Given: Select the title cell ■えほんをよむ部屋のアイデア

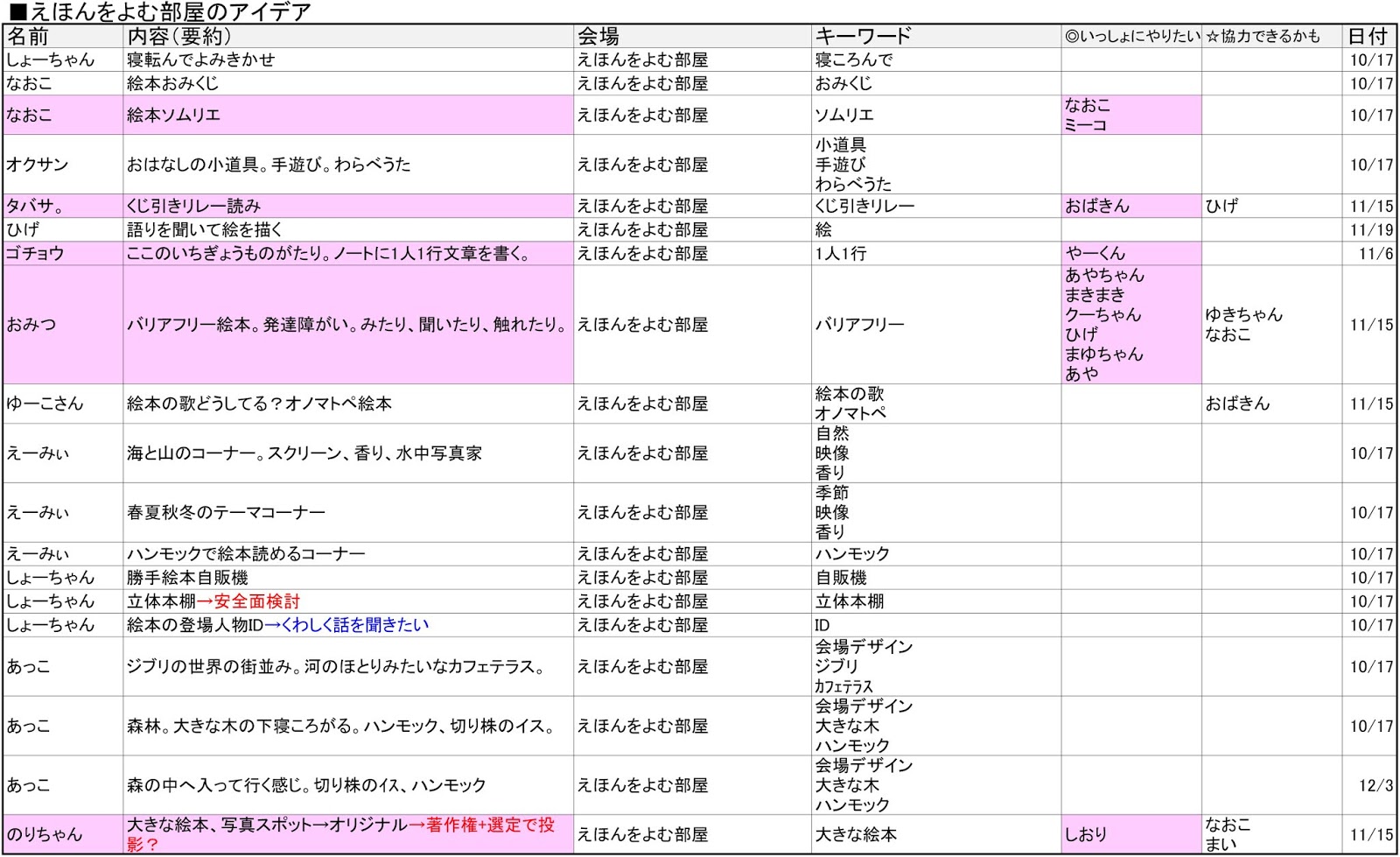Looking at the screenshot, I should tap(159, 11).
